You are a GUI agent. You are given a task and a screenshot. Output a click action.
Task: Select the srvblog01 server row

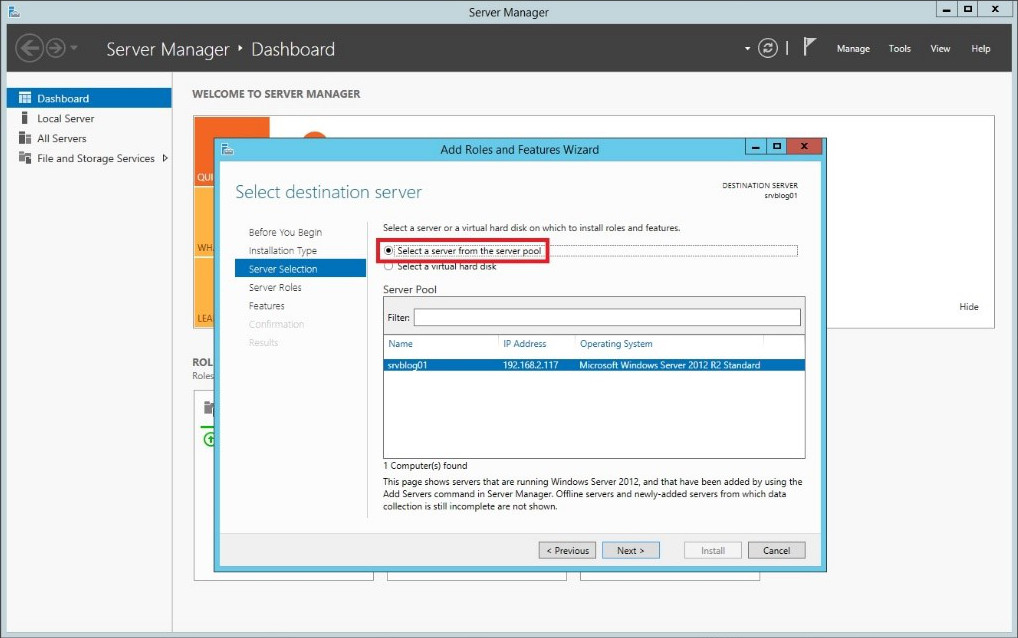click(x=594, y=365)
